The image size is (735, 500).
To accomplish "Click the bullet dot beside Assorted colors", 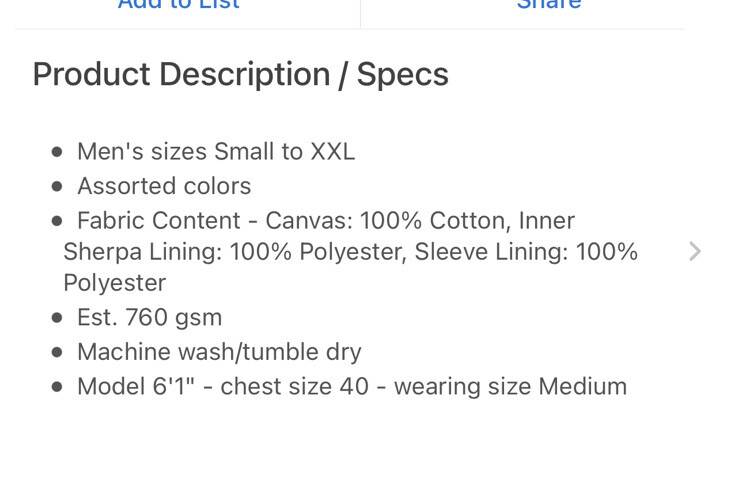I will [x=57, y=187].
